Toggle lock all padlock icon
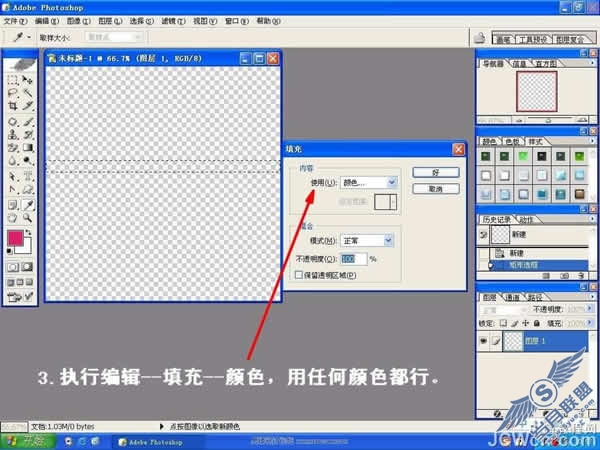600x450 pixels. [537, 323]
